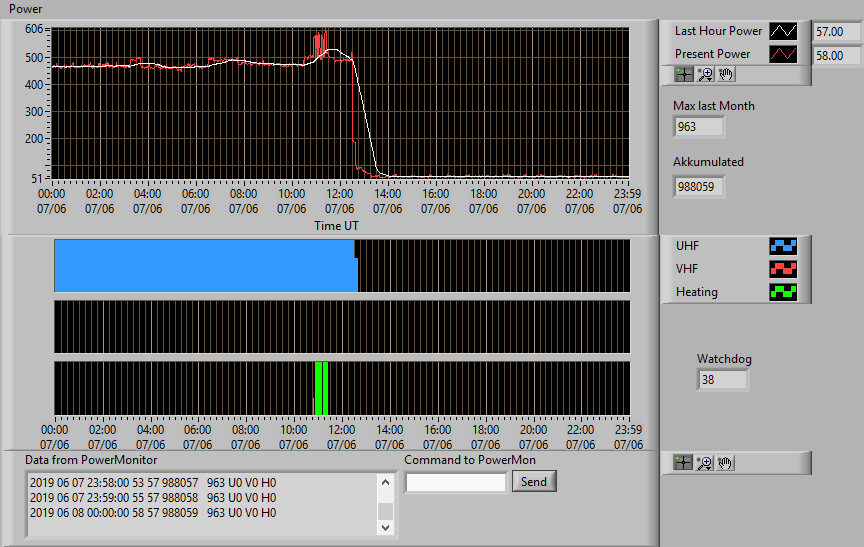864x547 pixels.
Task: Click the UHF blue legend swatch
Action: 783,246
